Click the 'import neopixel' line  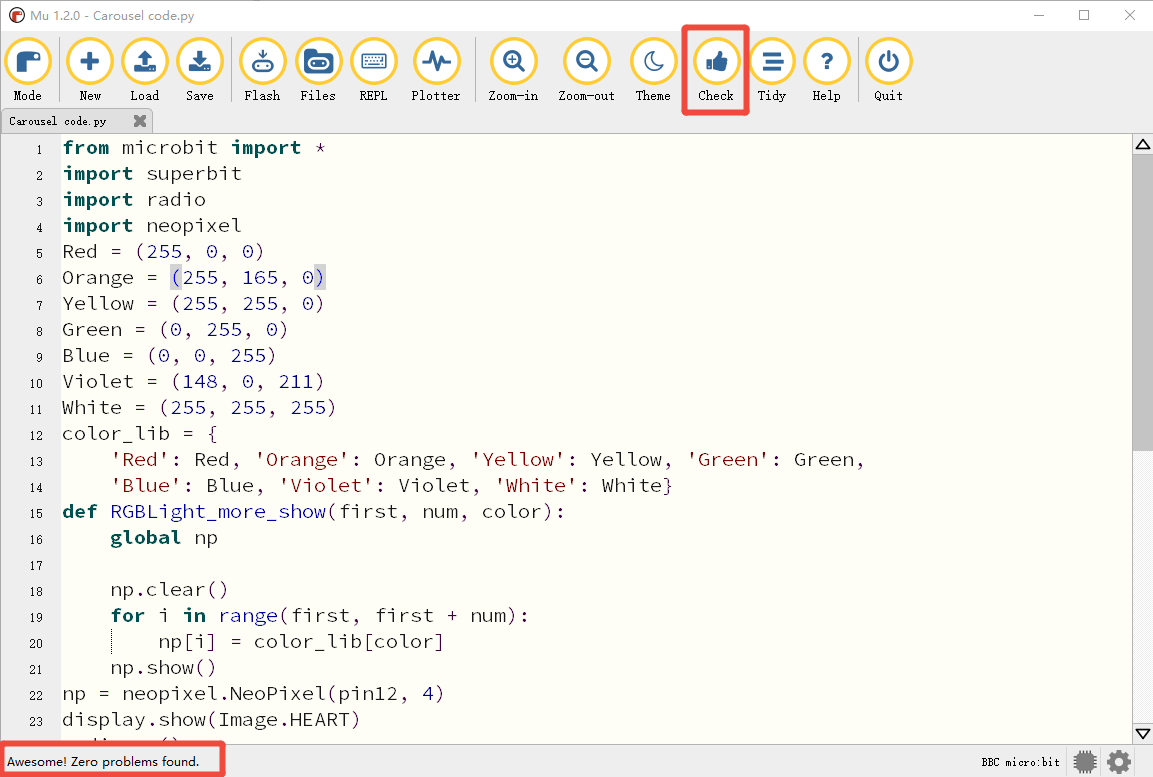point(152,226)
